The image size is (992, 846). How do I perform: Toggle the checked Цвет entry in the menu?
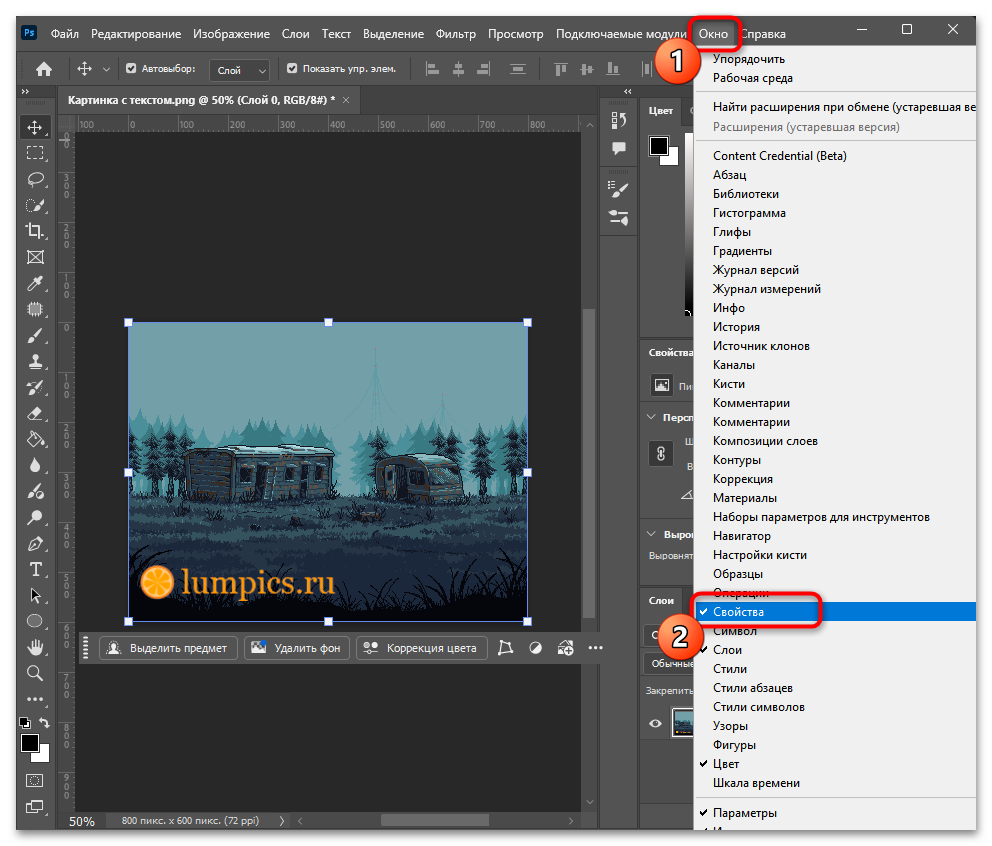pyautogui.click(x=835, y=764)
